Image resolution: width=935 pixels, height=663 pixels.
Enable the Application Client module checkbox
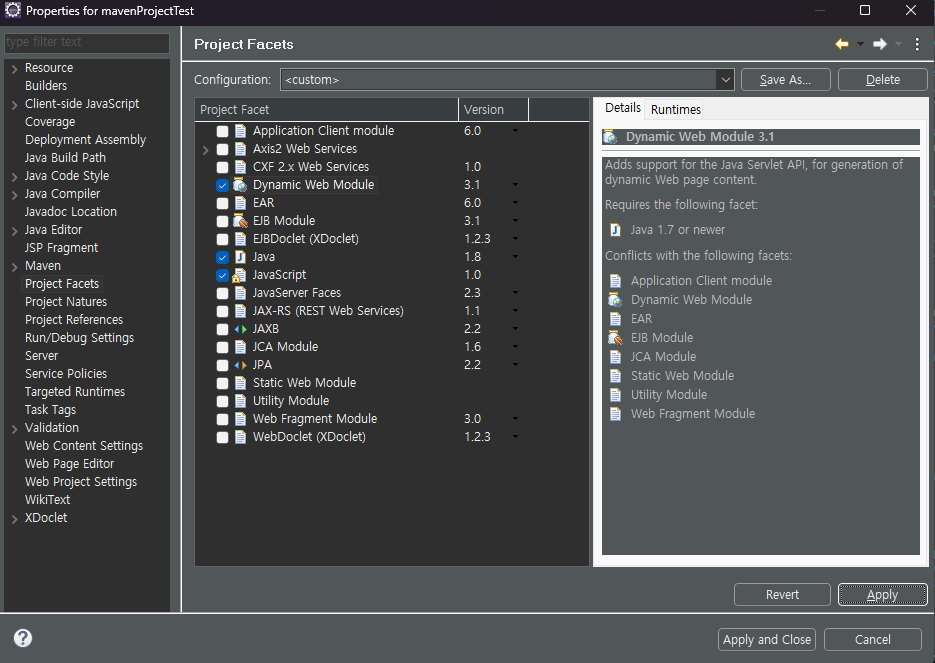[222, 131]
